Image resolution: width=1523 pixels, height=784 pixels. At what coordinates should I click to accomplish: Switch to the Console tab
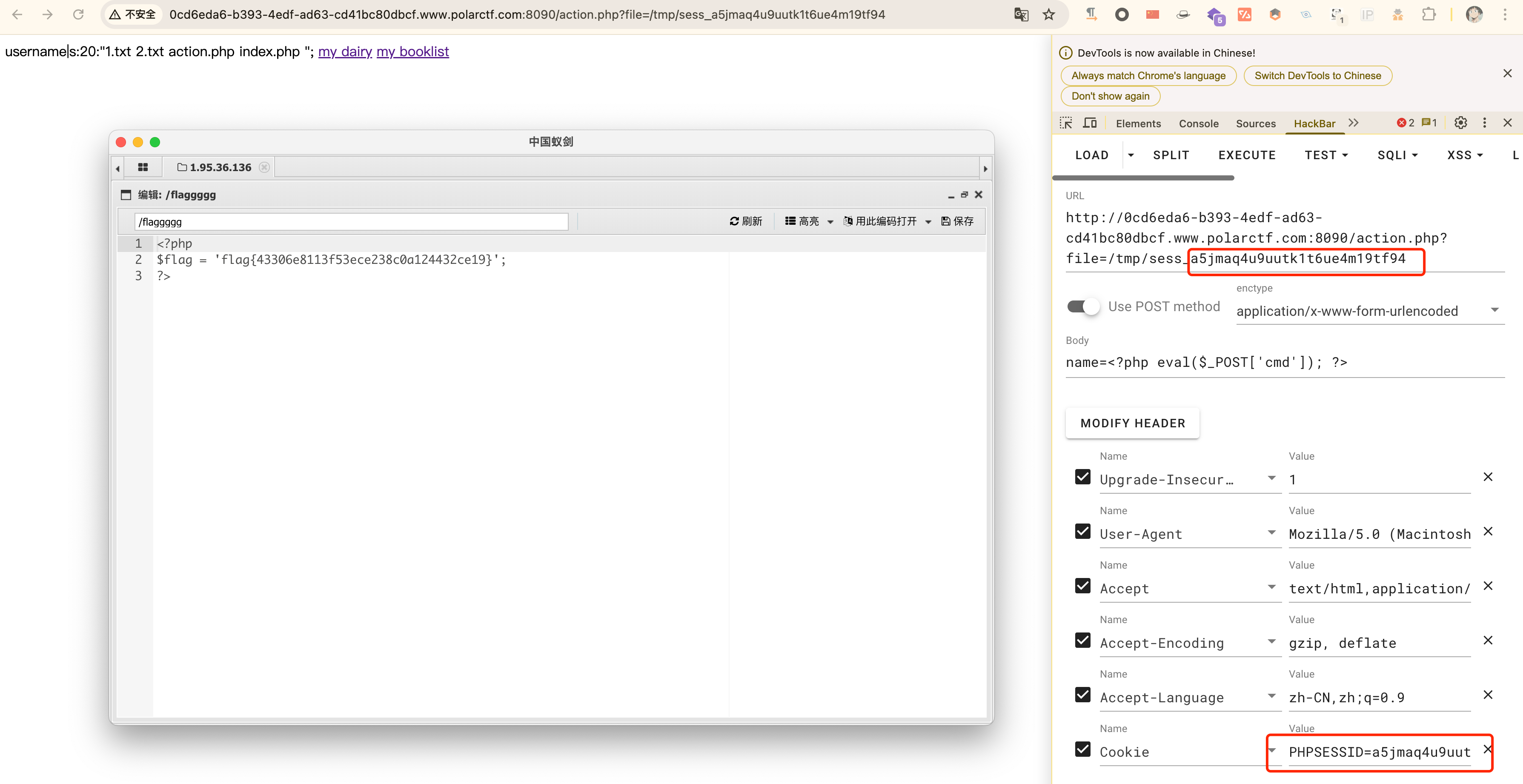[1198, 123]
